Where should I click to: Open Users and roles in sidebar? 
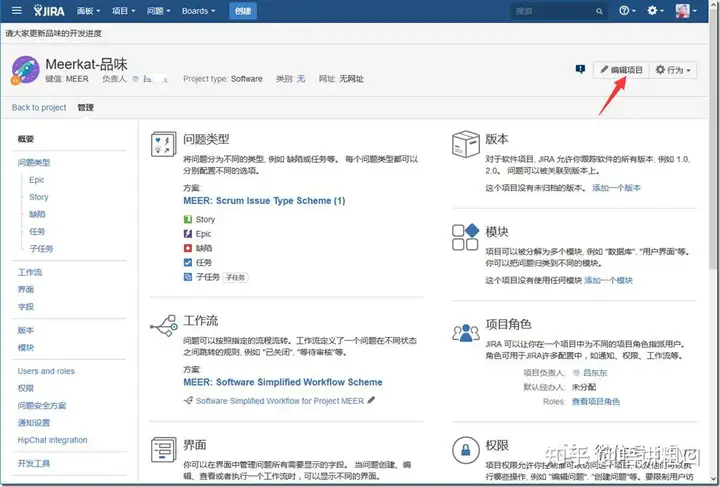click(x=46, y=371)
